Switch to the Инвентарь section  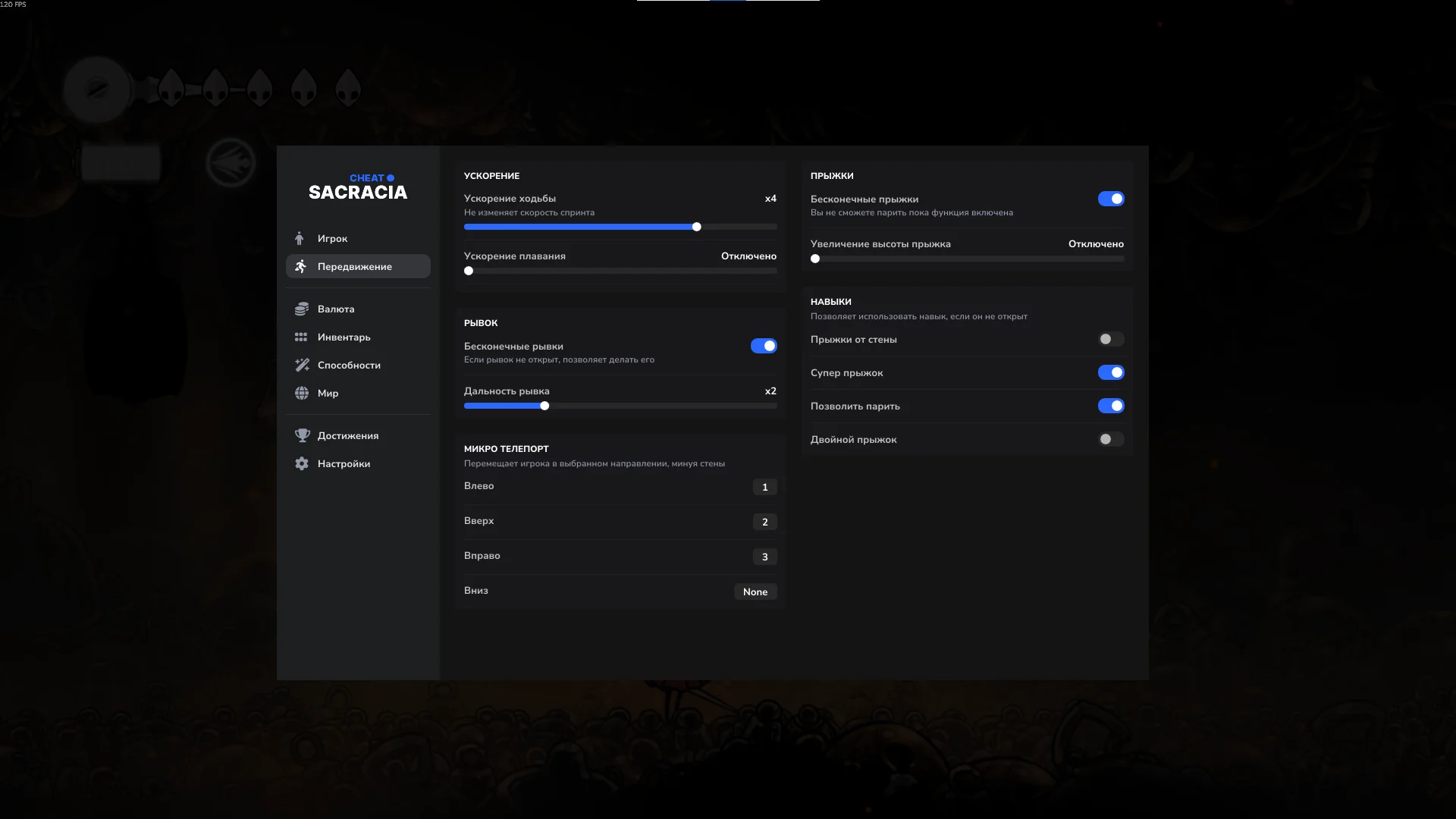344,337
